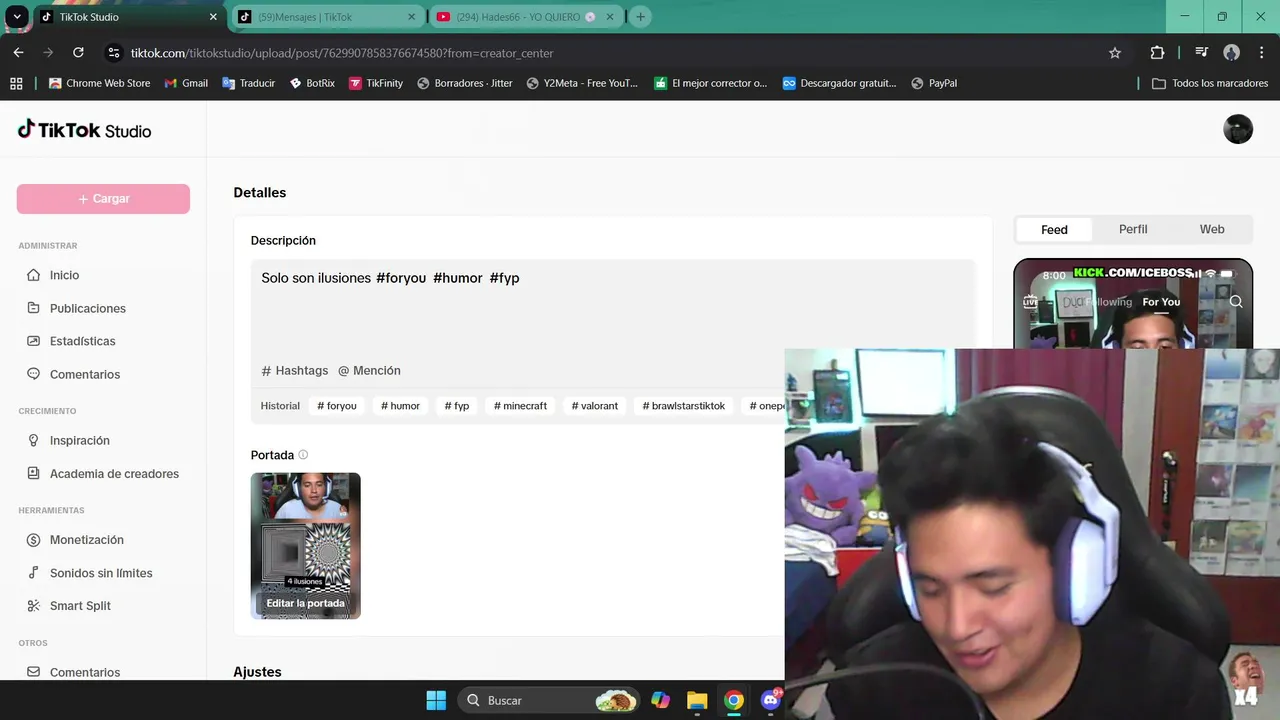
Task: Click the Estadísticas chart icon
Action: [x=34, y=341]
